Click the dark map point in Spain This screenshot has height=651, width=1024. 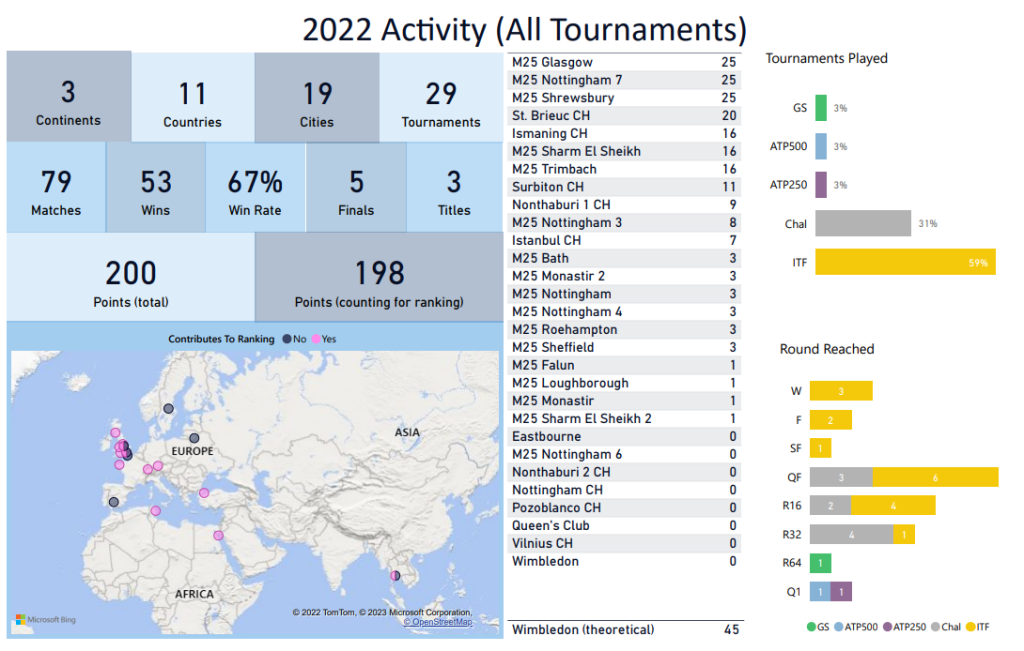[114, 502]
